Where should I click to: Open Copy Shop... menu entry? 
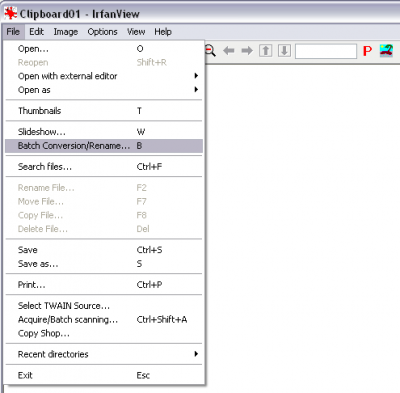coord(104,333)
